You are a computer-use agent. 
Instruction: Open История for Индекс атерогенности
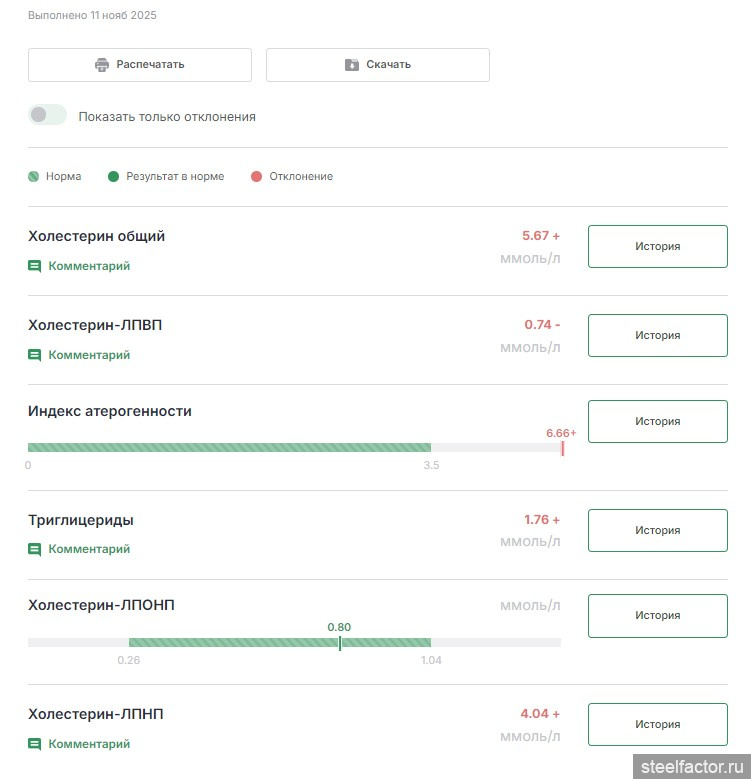[x=657, y=422]
